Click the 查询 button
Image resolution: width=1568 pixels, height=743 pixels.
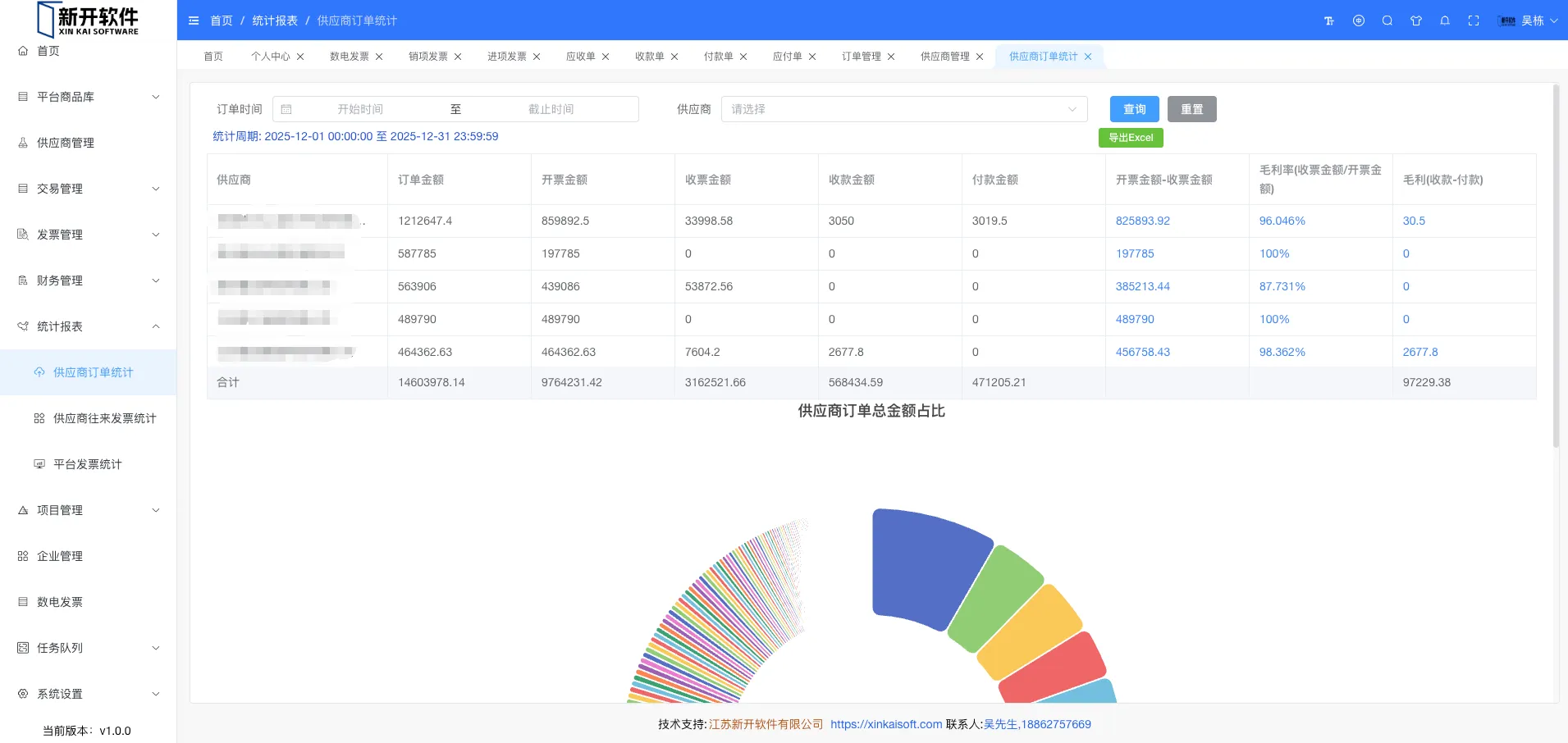coord(1134,109)
